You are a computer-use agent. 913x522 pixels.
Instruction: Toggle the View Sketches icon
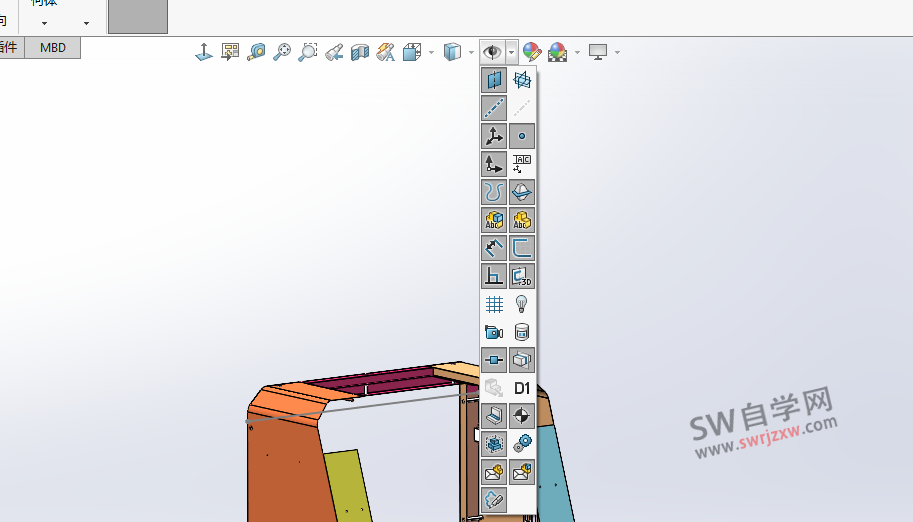click(522, 248)
